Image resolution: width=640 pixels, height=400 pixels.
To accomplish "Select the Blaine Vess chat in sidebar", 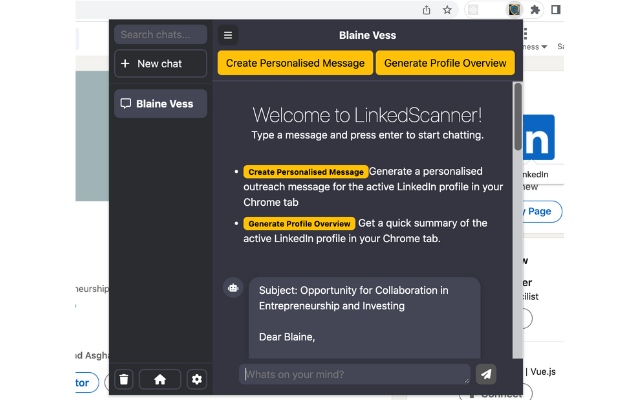I will pos(160,104).
